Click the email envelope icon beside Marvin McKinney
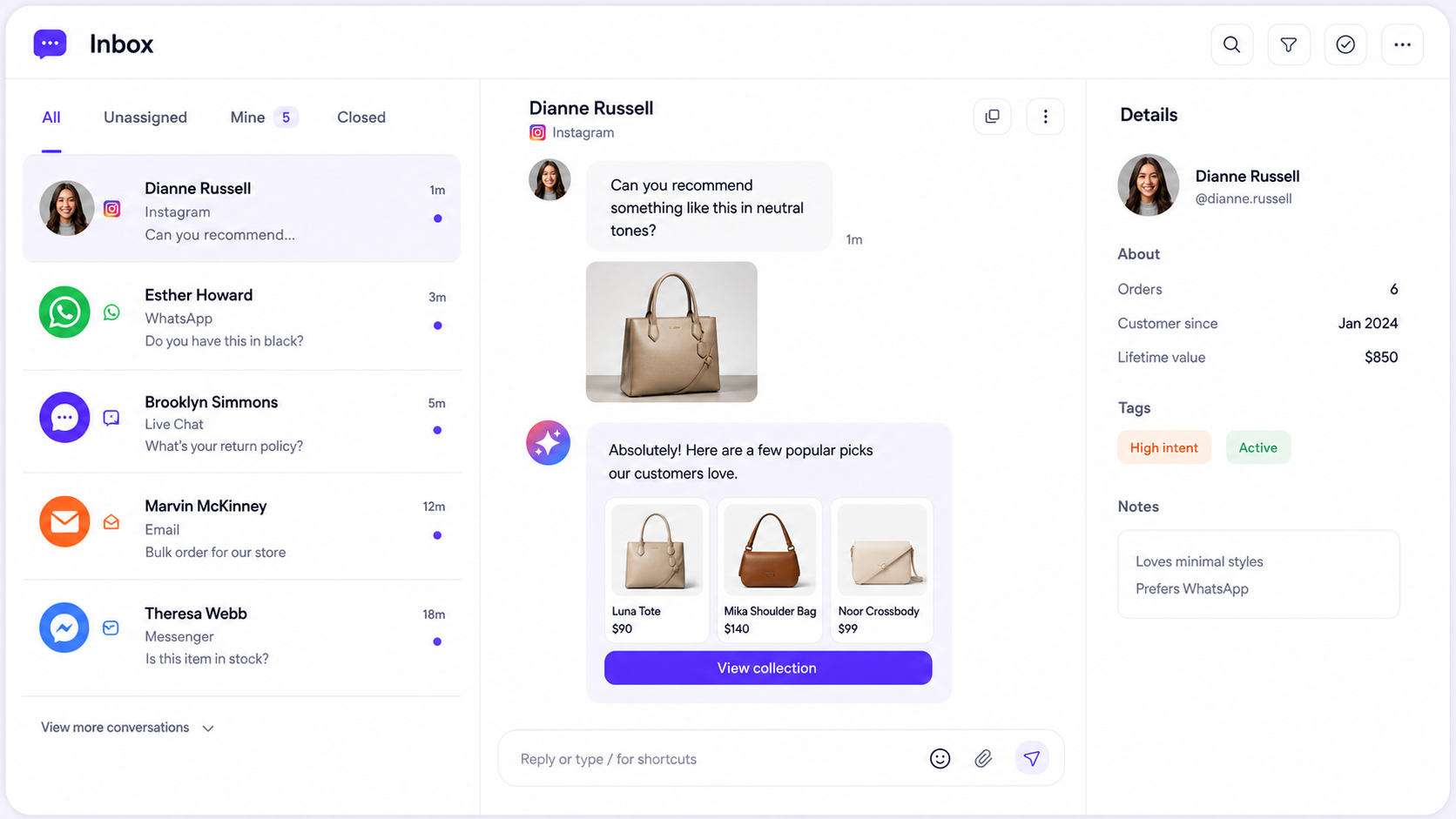 click(111, 522)
